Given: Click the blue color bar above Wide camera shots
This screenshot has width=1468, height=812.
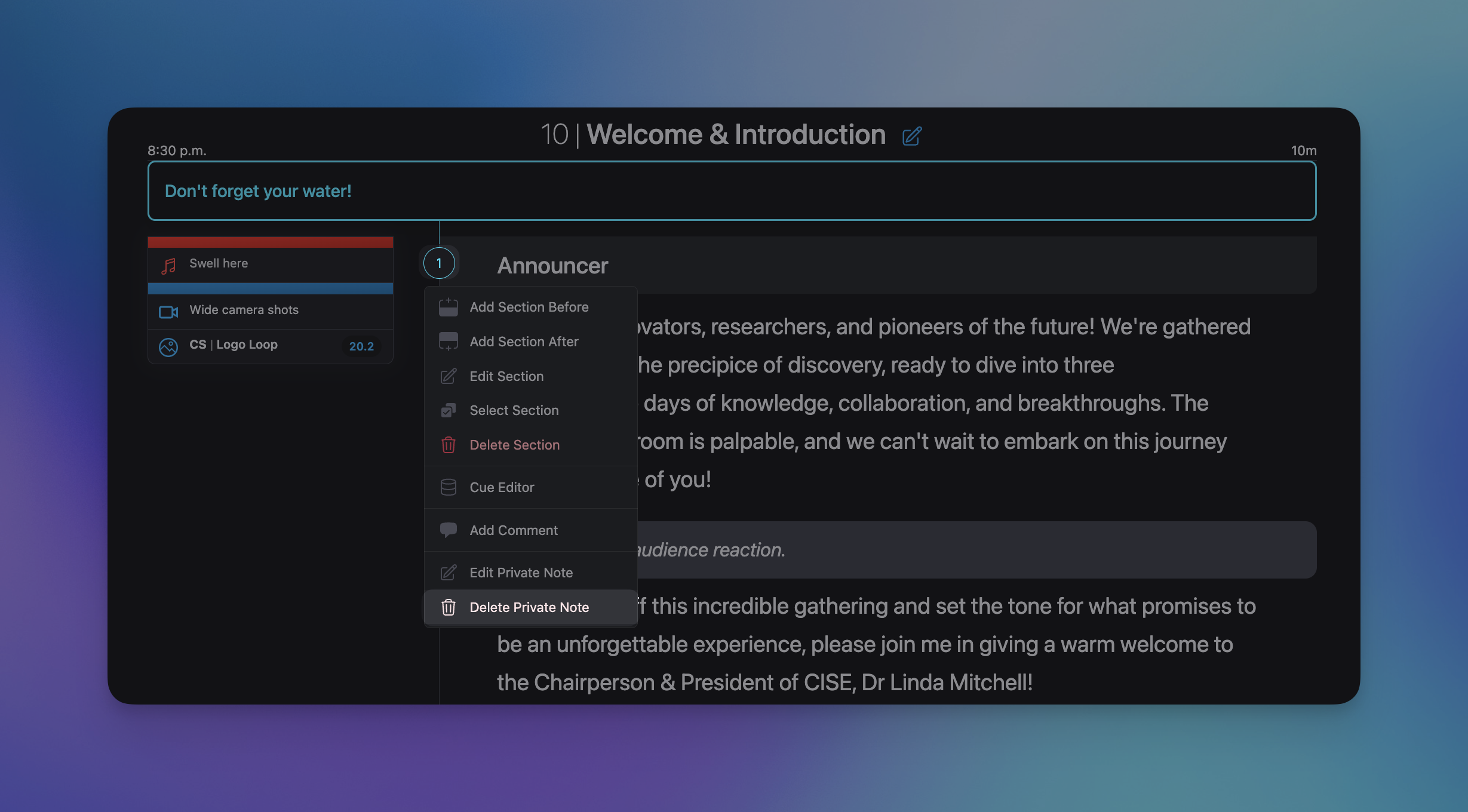Looking at the screenshot, I should 270,288.
